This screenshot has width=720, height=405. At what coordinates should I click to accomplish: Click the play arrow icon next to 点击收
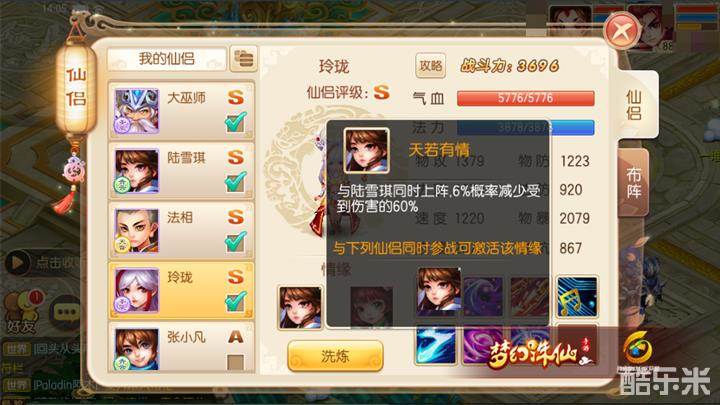18,263
